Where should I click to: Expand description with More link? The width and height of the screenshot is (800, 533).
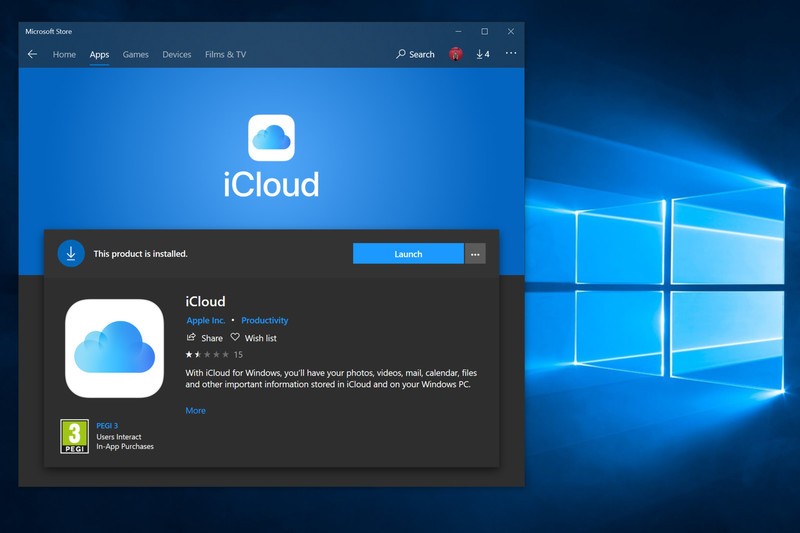pyautogui.click(x=195, y=411)
